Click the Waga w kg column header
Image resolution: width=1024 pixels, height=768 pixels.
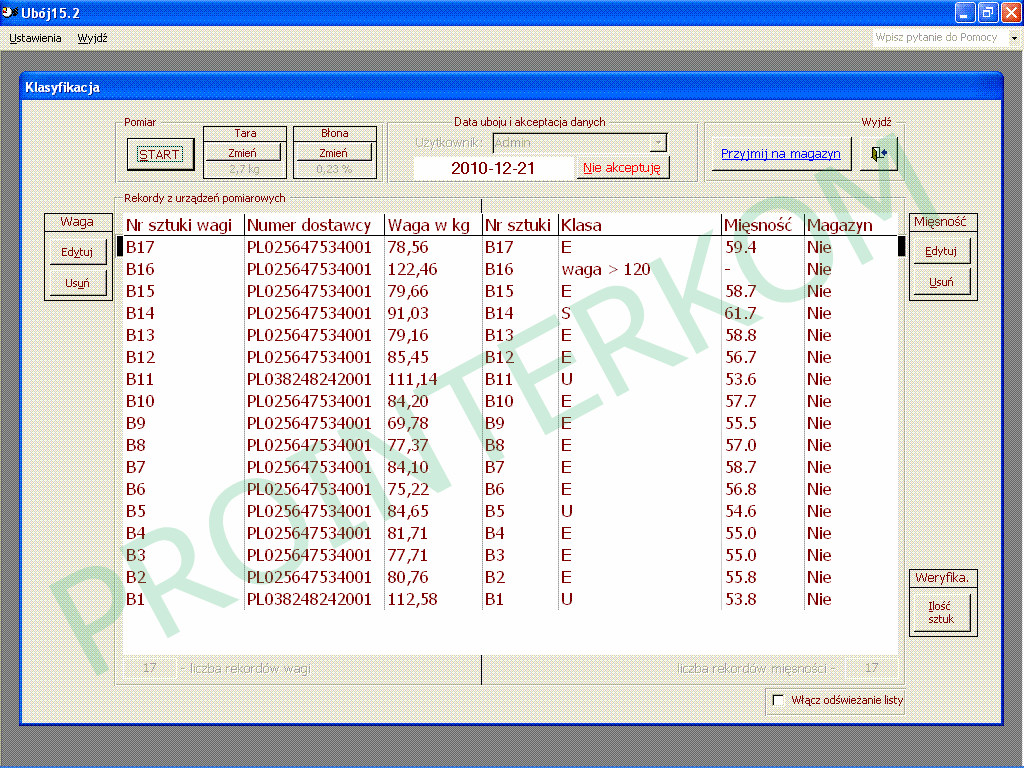click(430, 225)
